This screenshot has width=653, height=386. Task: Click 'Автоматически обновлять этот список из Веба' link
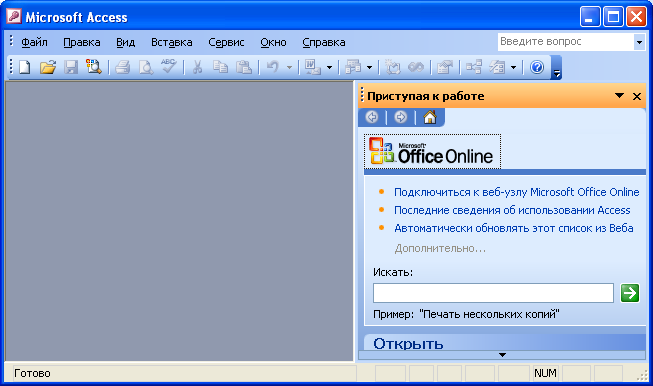513,228
